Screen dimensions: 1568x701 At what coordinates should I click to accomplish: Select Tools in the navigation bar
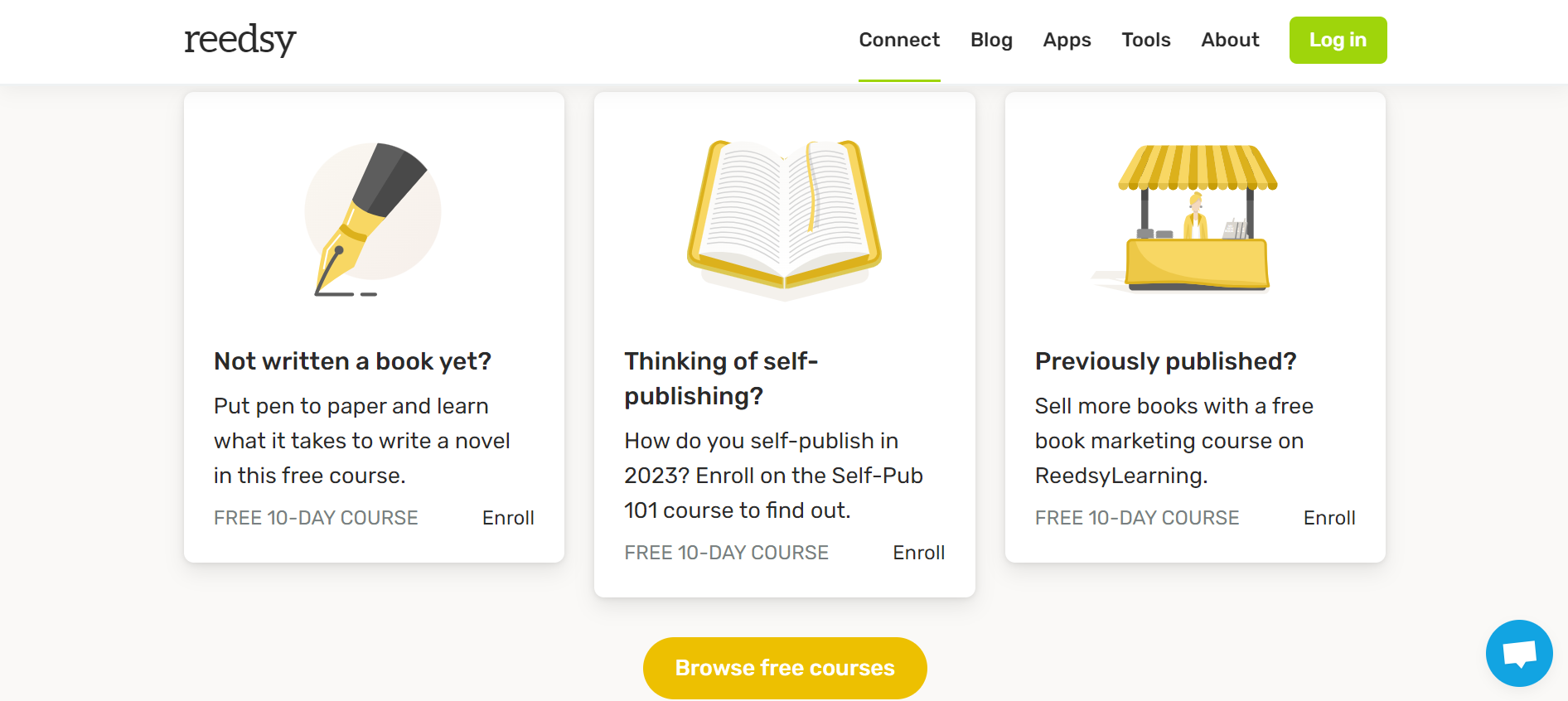(1145, 40)
